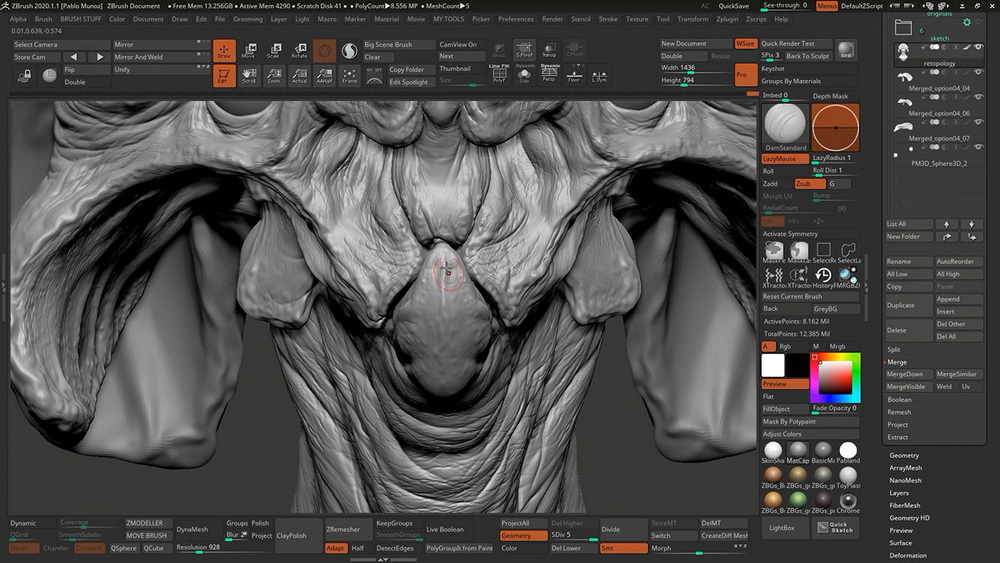
Task: Expand the Split section
Action: (x=894, y=349)
